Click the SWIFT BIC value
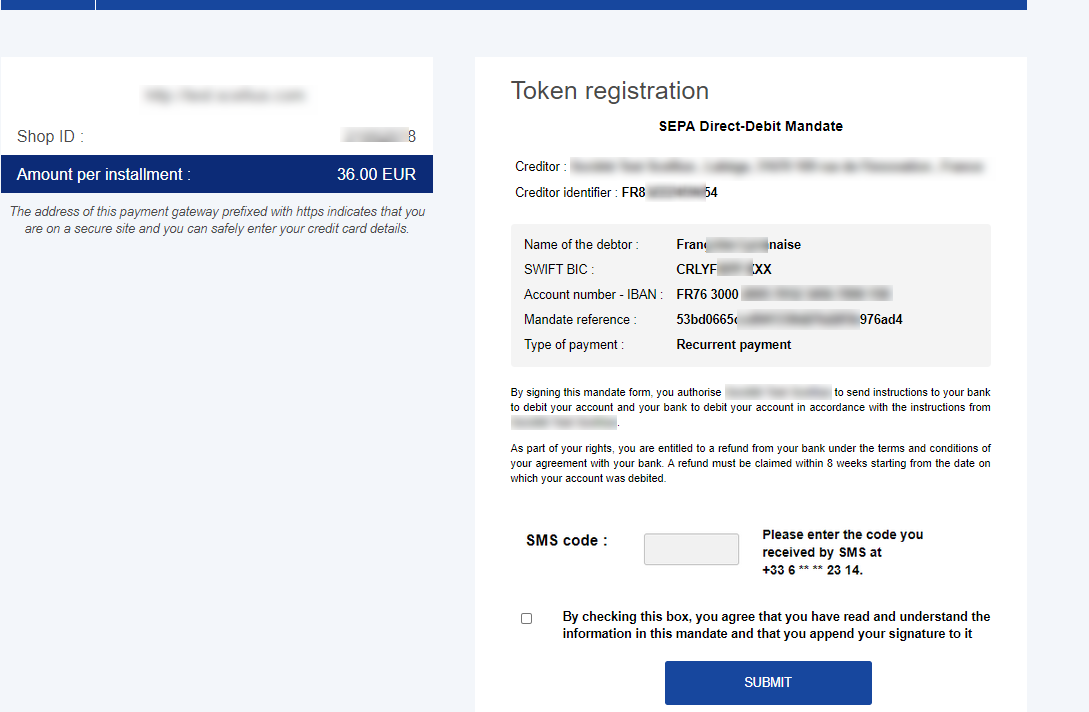Screen dimensions: 1089x712 tap(724, 270)
